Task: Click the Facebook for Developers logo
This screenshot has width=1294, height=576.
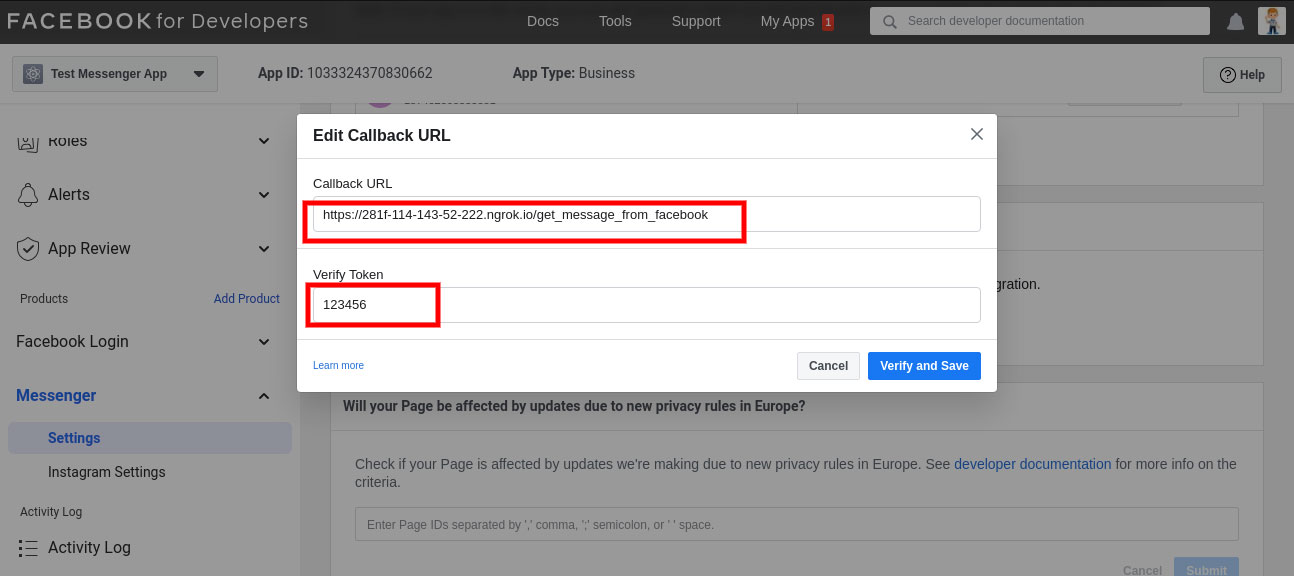Action: pos(158,21)
